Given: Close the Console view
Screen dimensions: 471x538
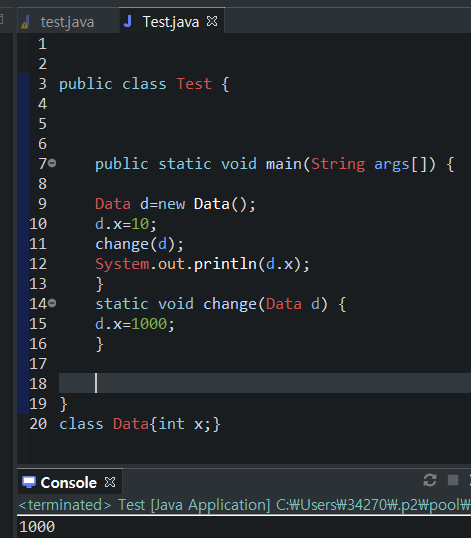Looking at the screenshot, I should click(110, 482).
